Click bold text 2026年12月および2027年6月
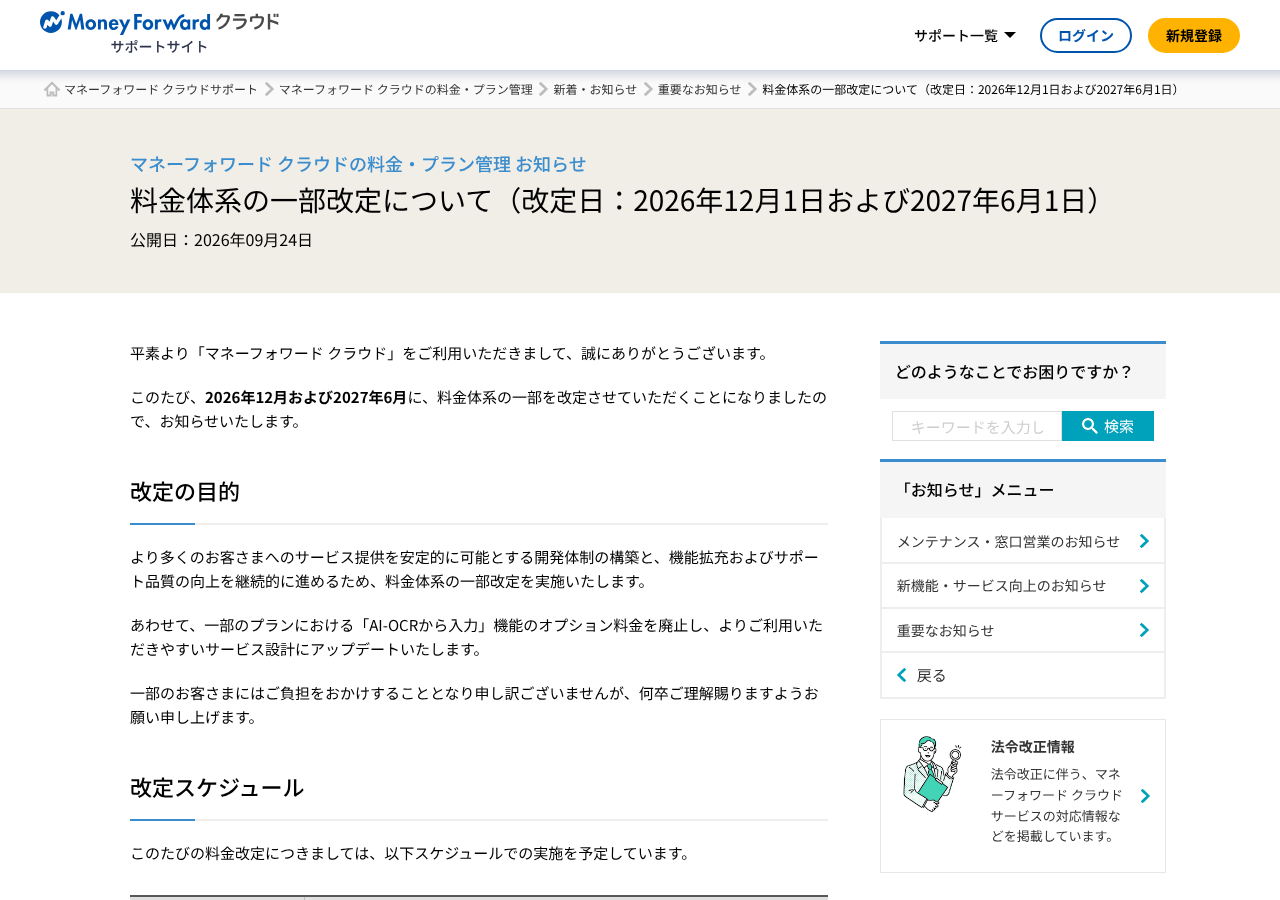 pyautogui.click(x=306, y=397)
